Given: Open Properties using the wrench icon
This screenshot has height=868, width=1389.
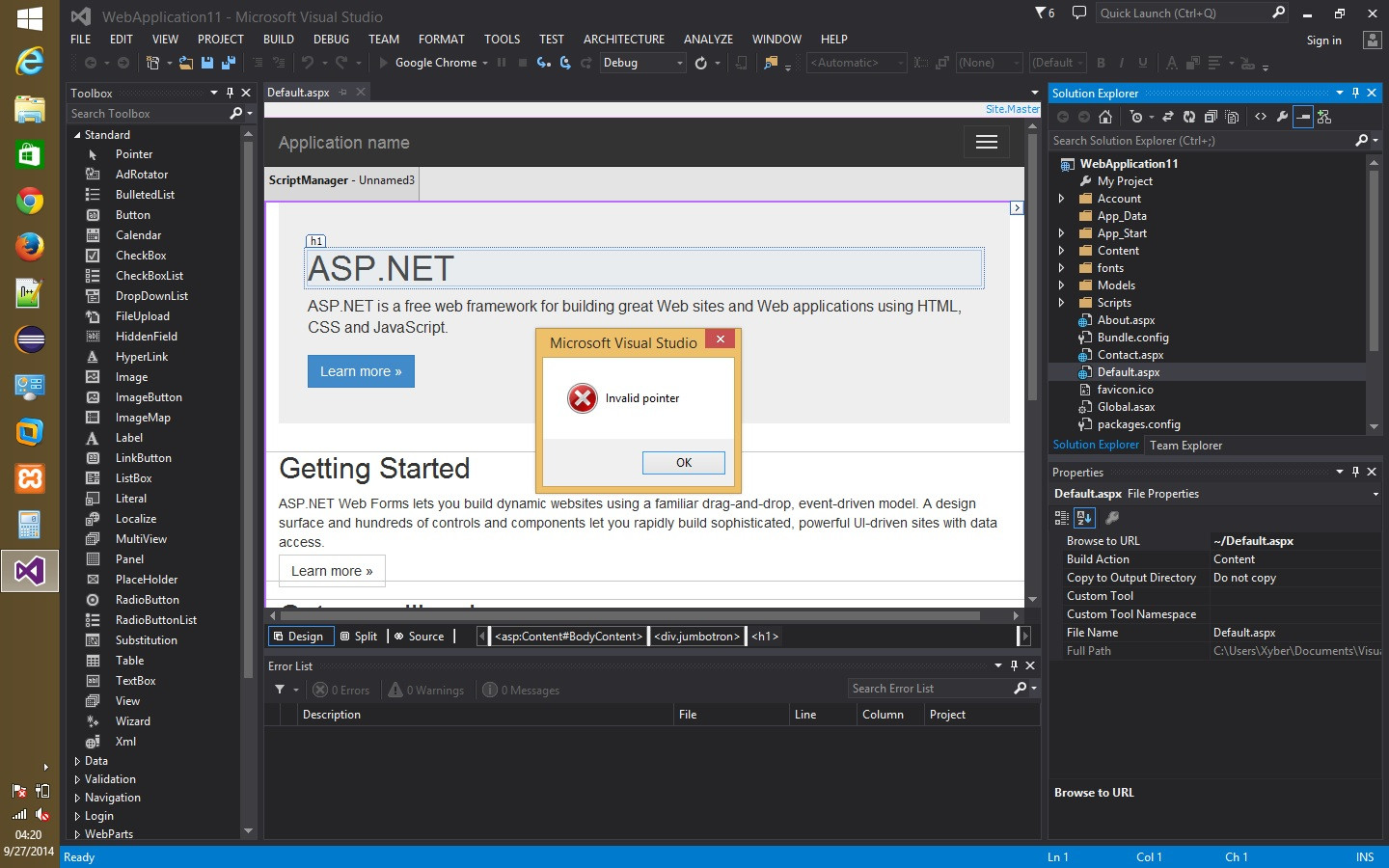Looking at the screenshot, I should 1283,117.
